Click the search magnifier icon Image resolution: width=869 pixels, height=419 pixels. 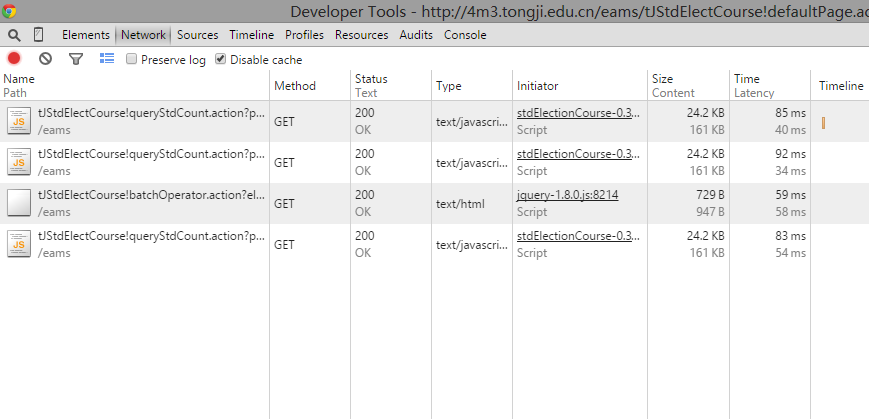tap(14, 35)
